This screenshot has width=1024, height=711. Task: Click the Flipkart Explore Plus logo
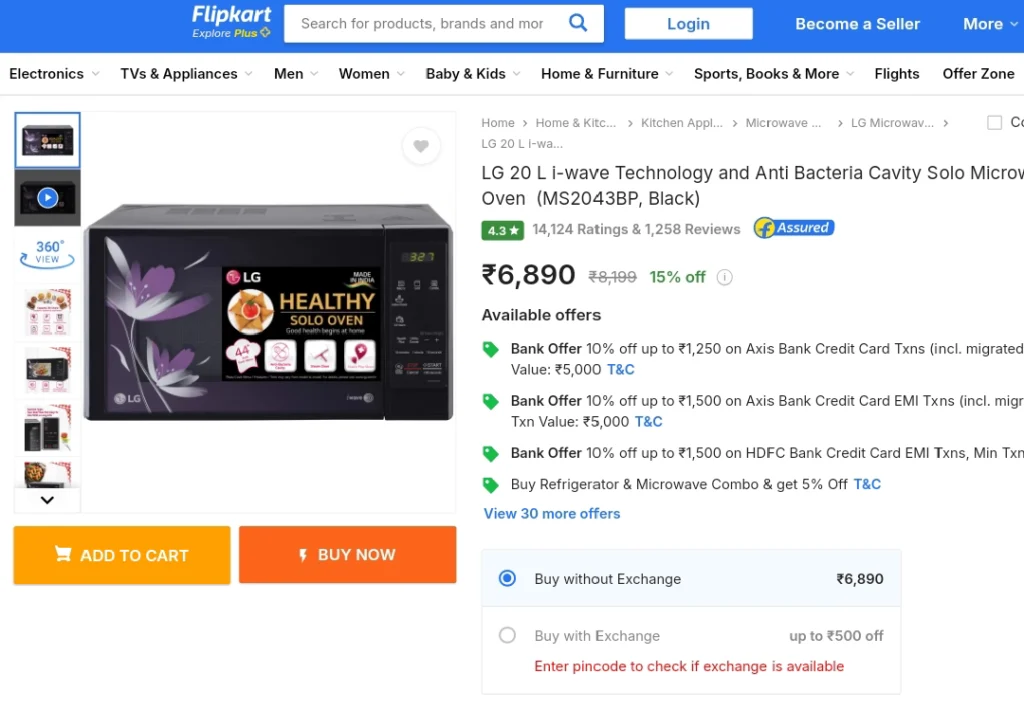coord(231,22)
